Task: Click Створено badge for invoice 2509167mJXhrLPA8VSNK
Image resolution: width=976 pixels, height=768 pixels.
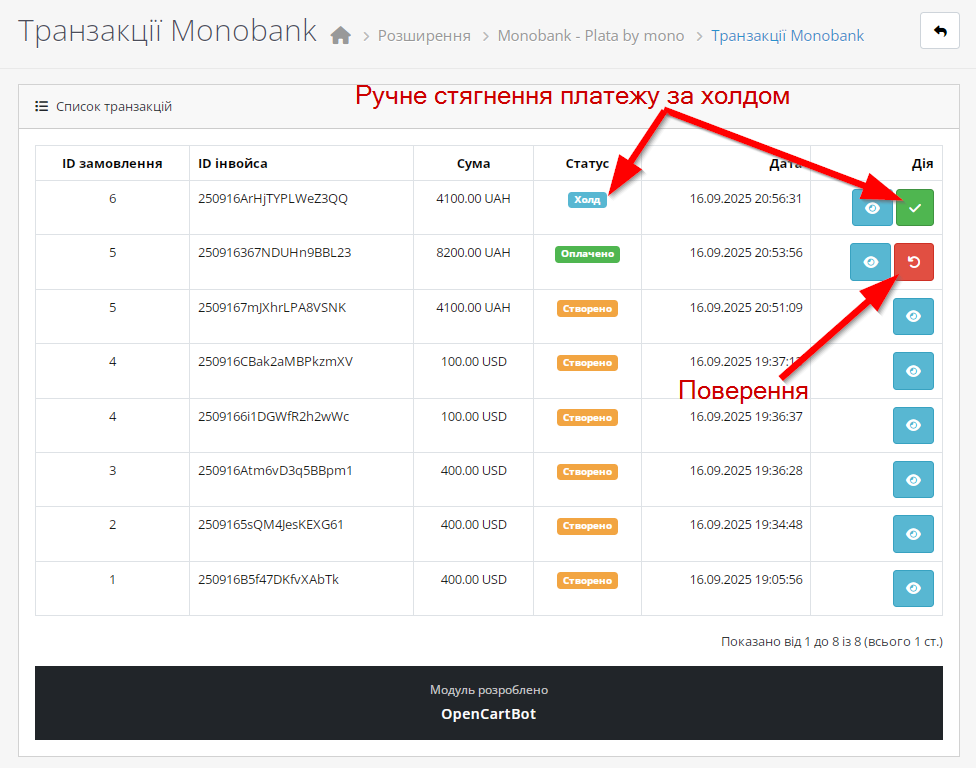Action: 587,309
